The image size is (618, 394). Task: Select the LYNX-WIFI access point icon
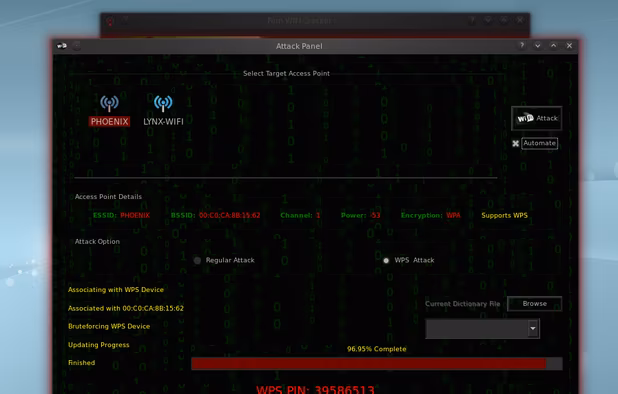(x=163, y=103)
